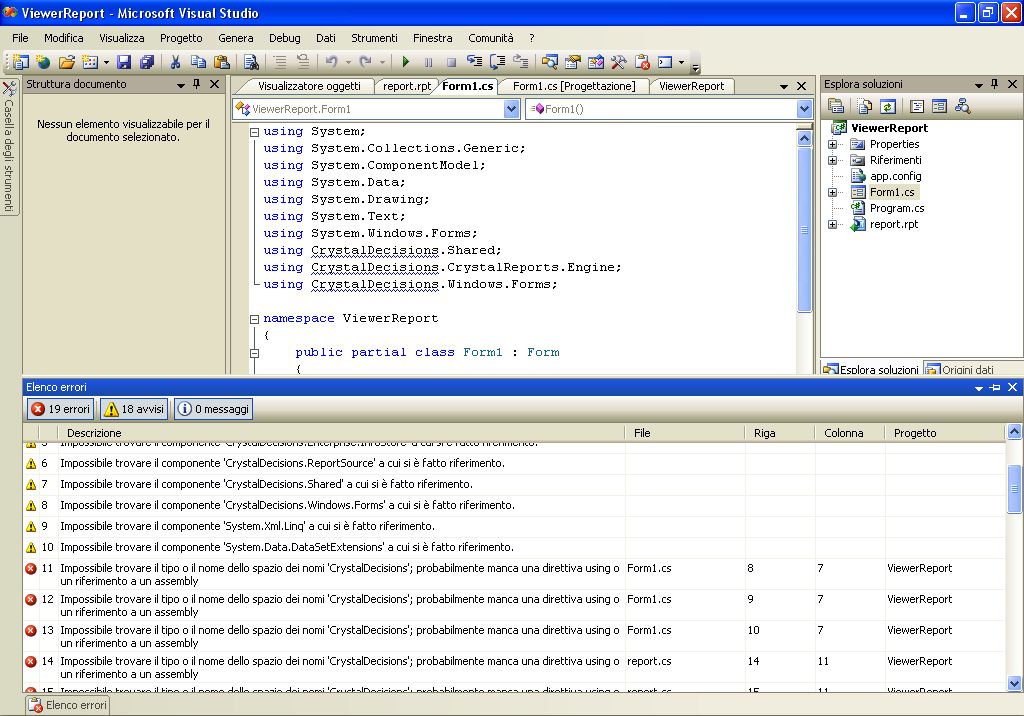Click the Open File folder icon
Viewport: 1024px width, 716px height.
(66, 62)
